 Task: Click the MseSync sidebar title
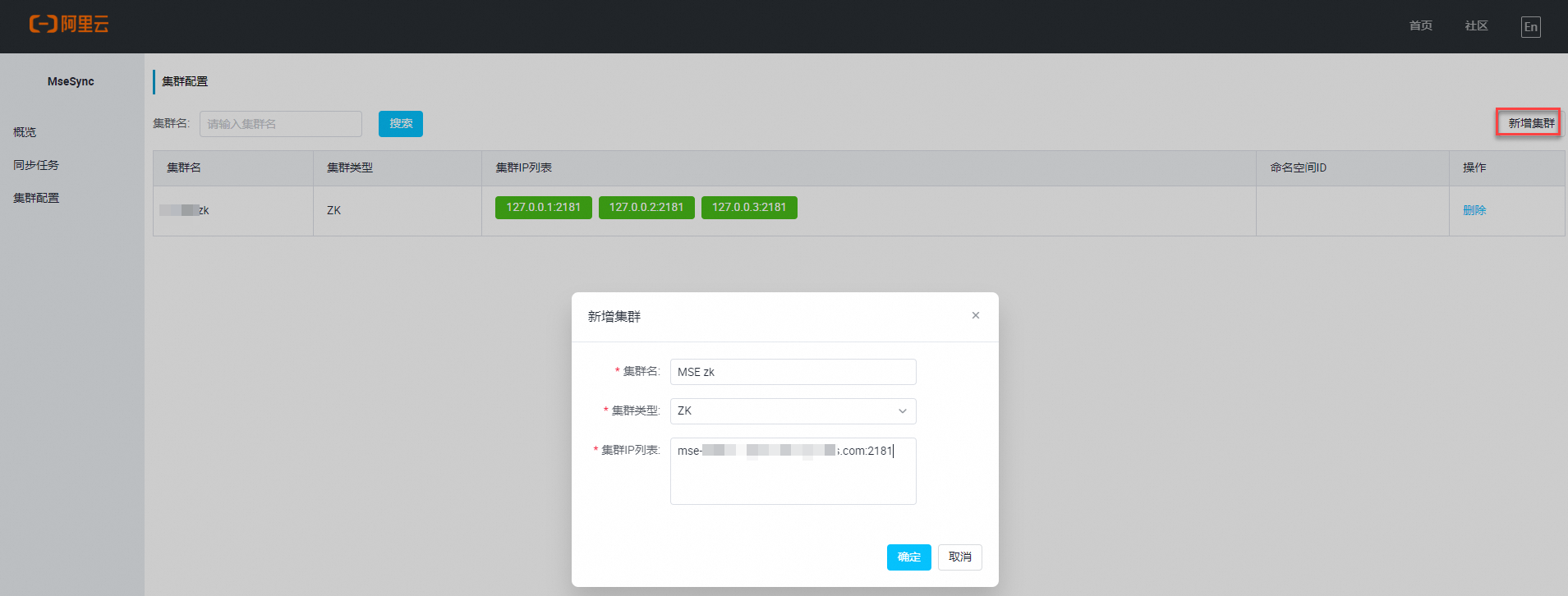71,81
